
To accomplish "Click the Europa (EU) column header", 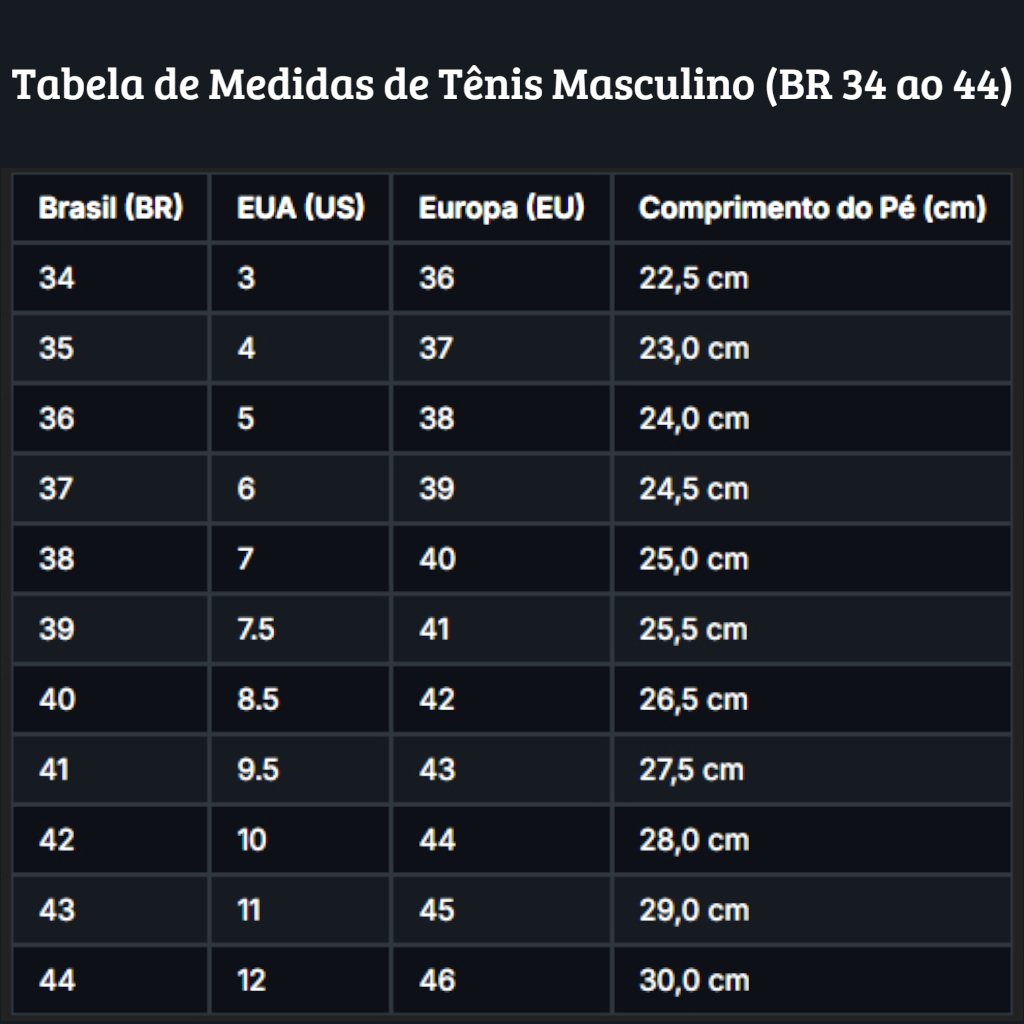I will coord(502,208).
